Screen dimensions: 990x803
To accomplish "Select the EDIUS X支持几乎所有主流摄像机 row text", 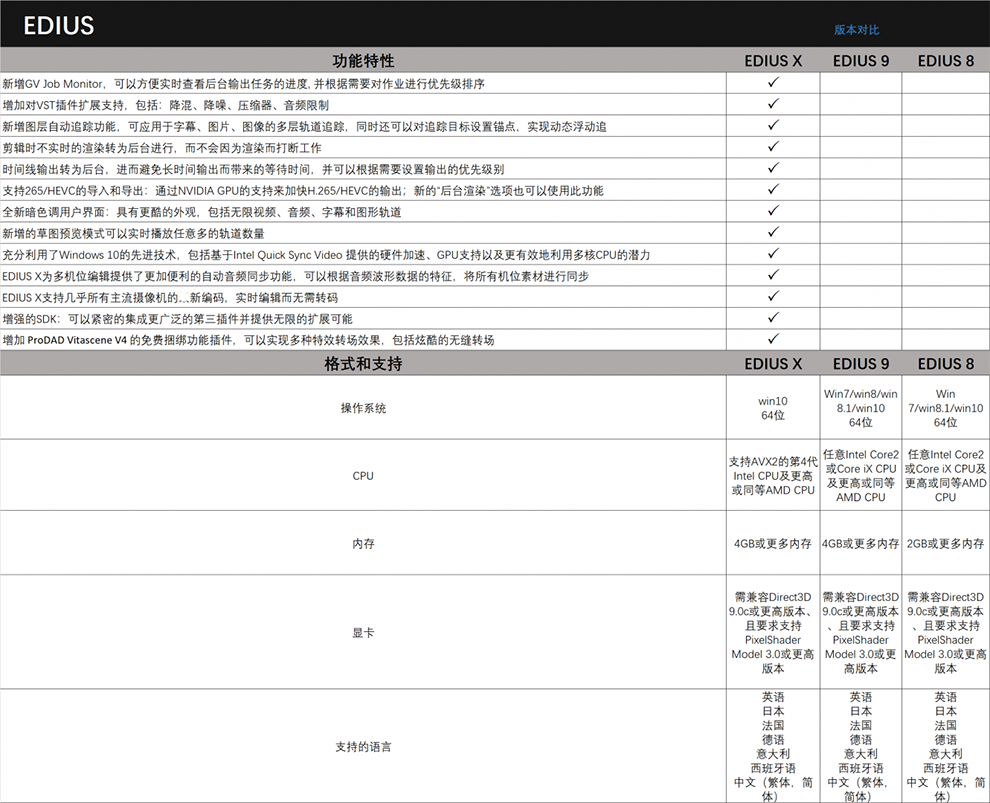I will coord(170,298).
